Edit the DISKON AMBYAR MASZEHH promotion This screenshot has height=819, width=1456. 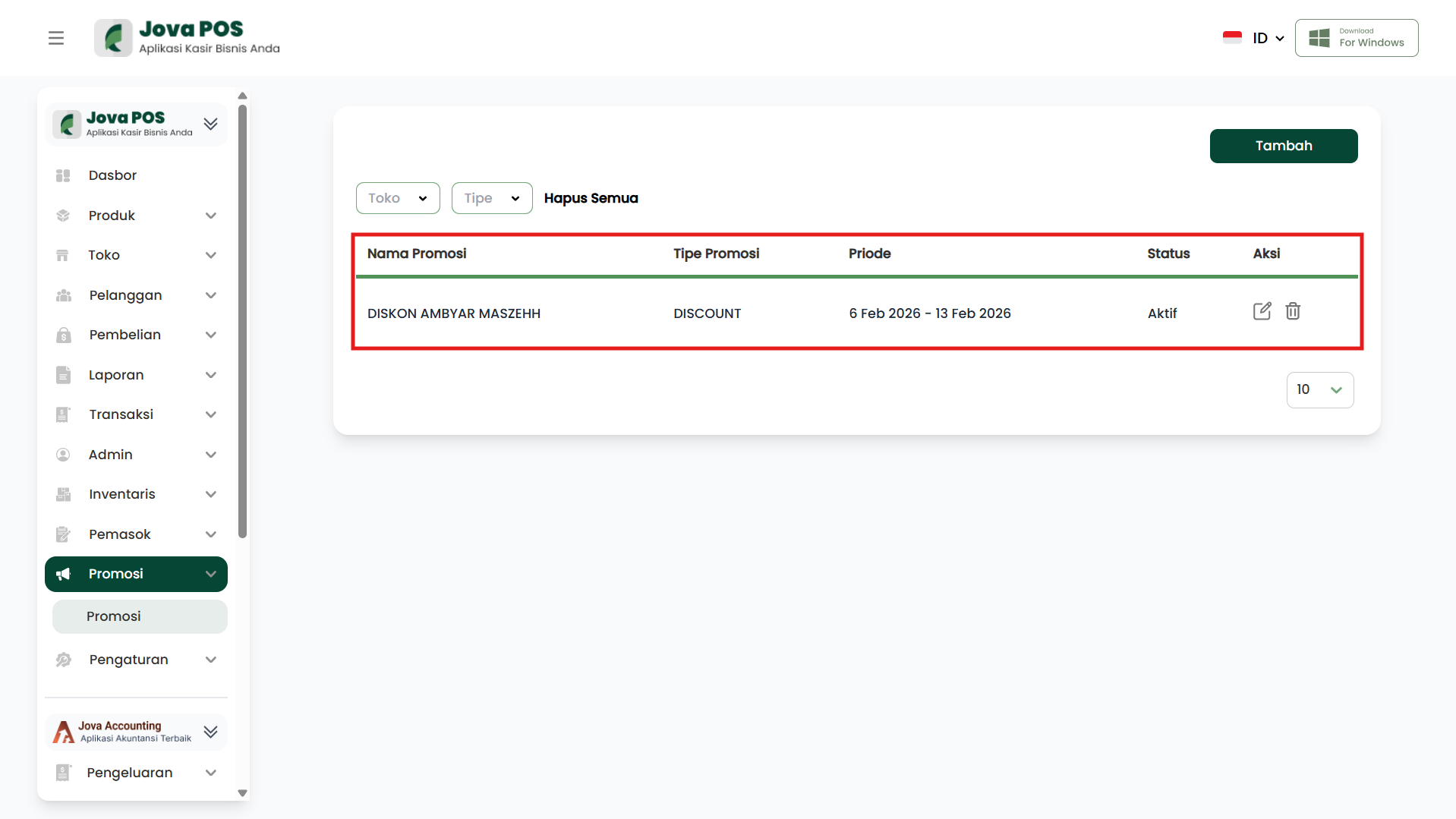pyautogui.click(x=1262, y=311)
